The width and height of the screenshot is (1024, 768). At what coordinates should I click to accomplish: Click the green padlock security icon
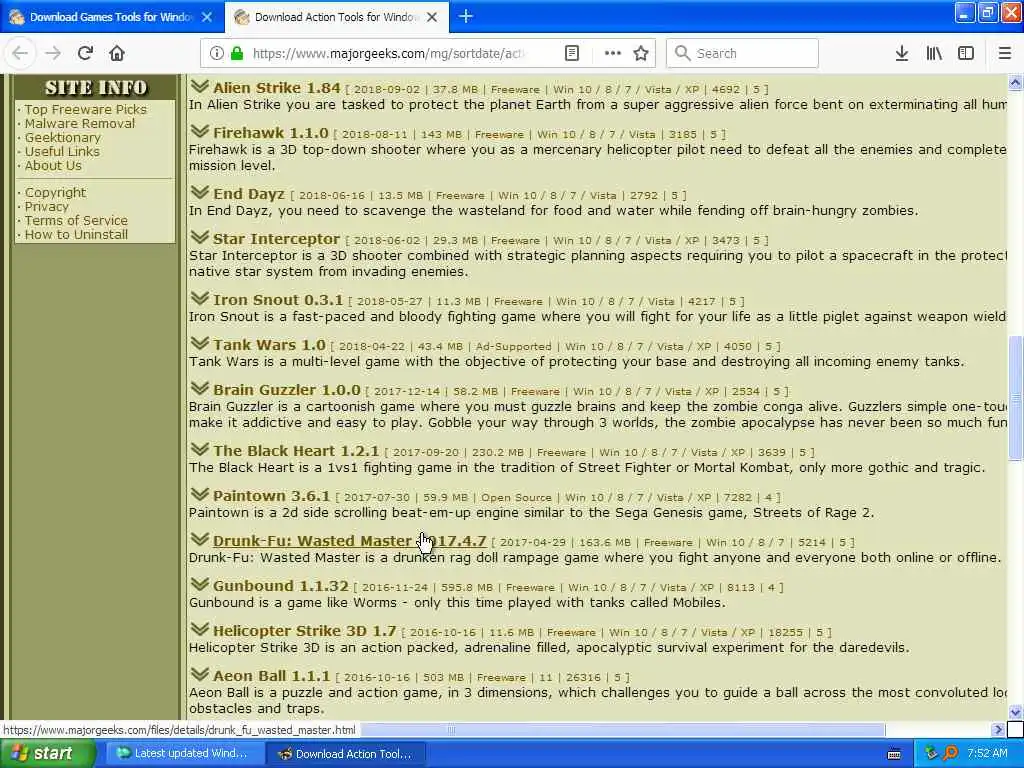coord(237,53)
